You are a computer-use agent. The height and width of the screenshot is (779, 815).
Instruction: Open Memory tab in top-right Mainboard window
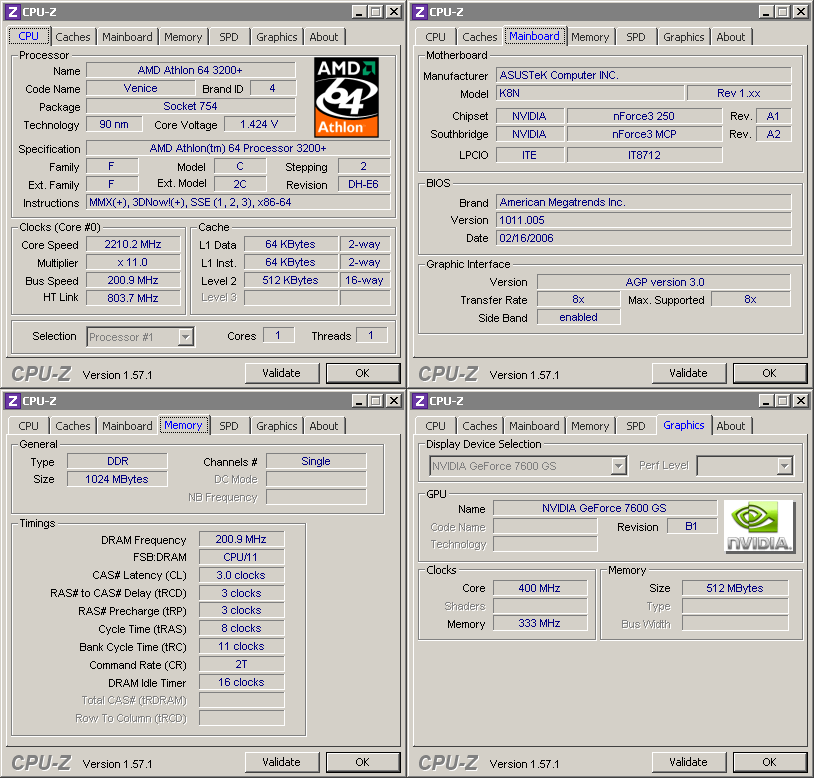tap(590, 37)
